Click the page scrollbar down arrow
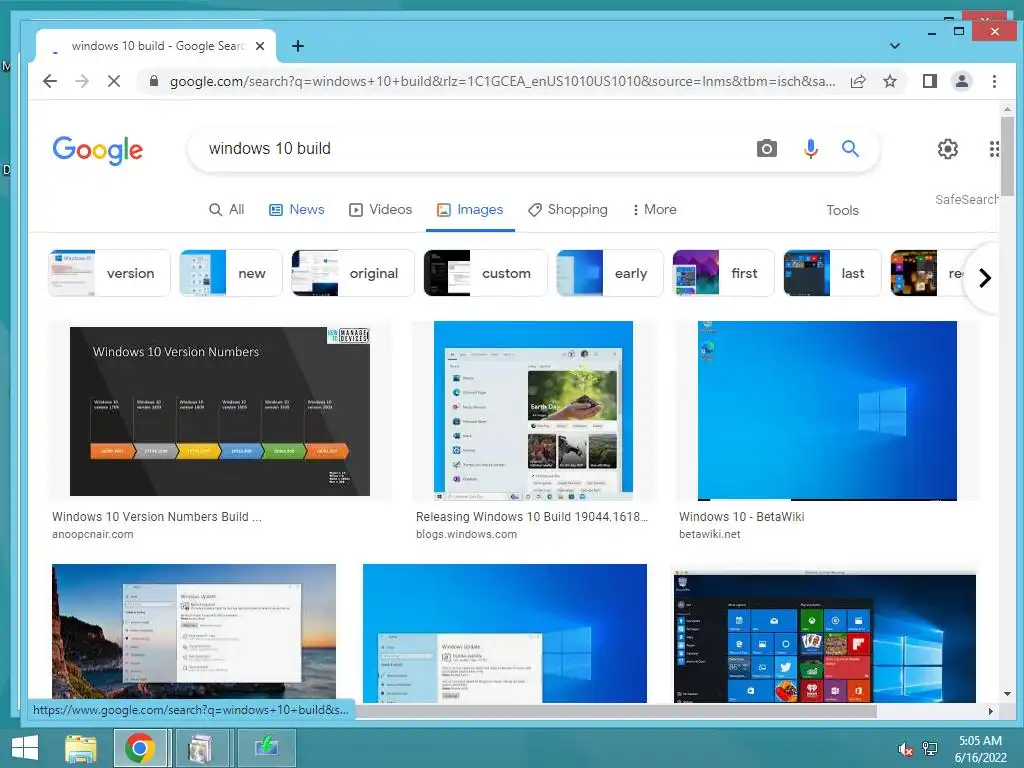 tap(1007, 694)
